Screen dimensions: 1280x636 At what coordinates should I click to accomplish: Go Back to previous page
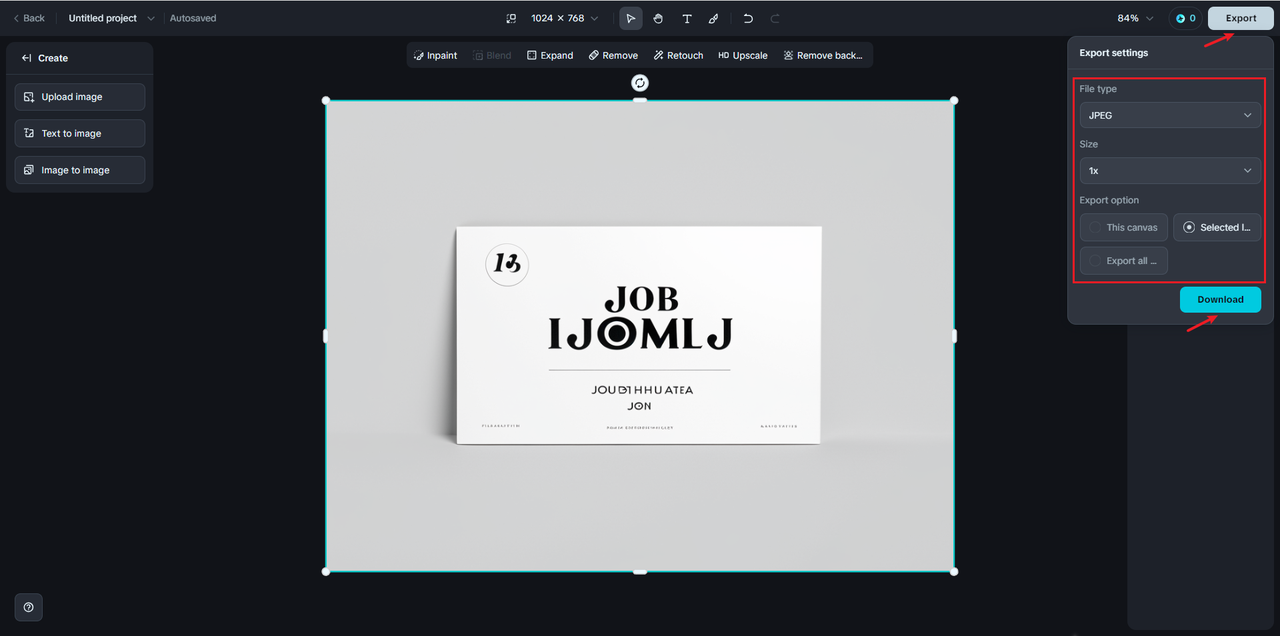[28, 18]
